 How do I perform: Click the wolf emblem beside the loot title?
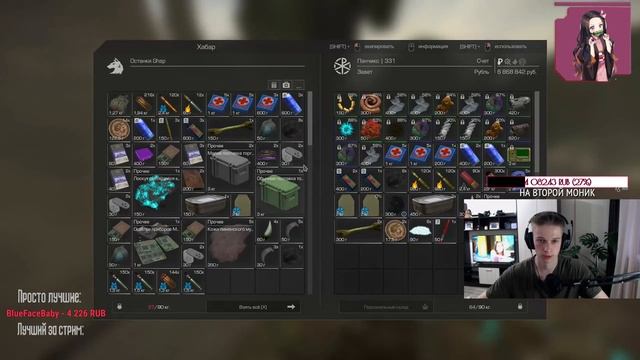point(115,67)
